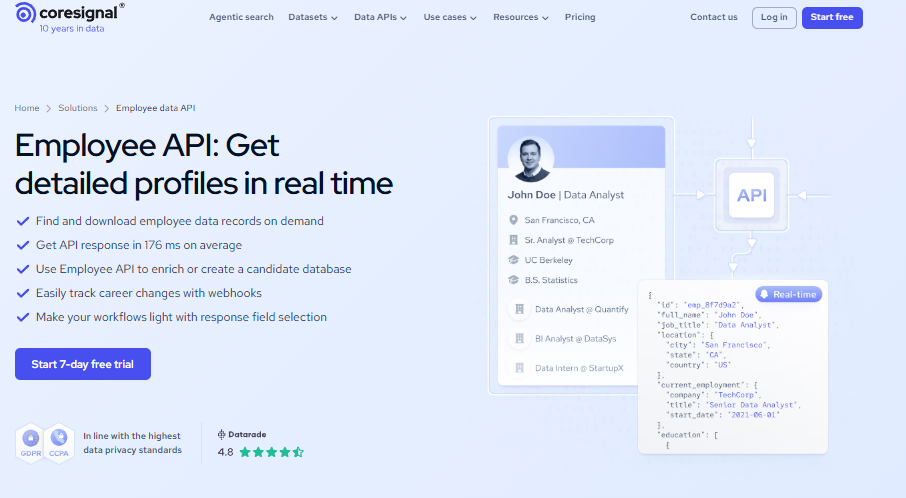Expand the Datasets dropdown menu

click(x=313, y=17)
